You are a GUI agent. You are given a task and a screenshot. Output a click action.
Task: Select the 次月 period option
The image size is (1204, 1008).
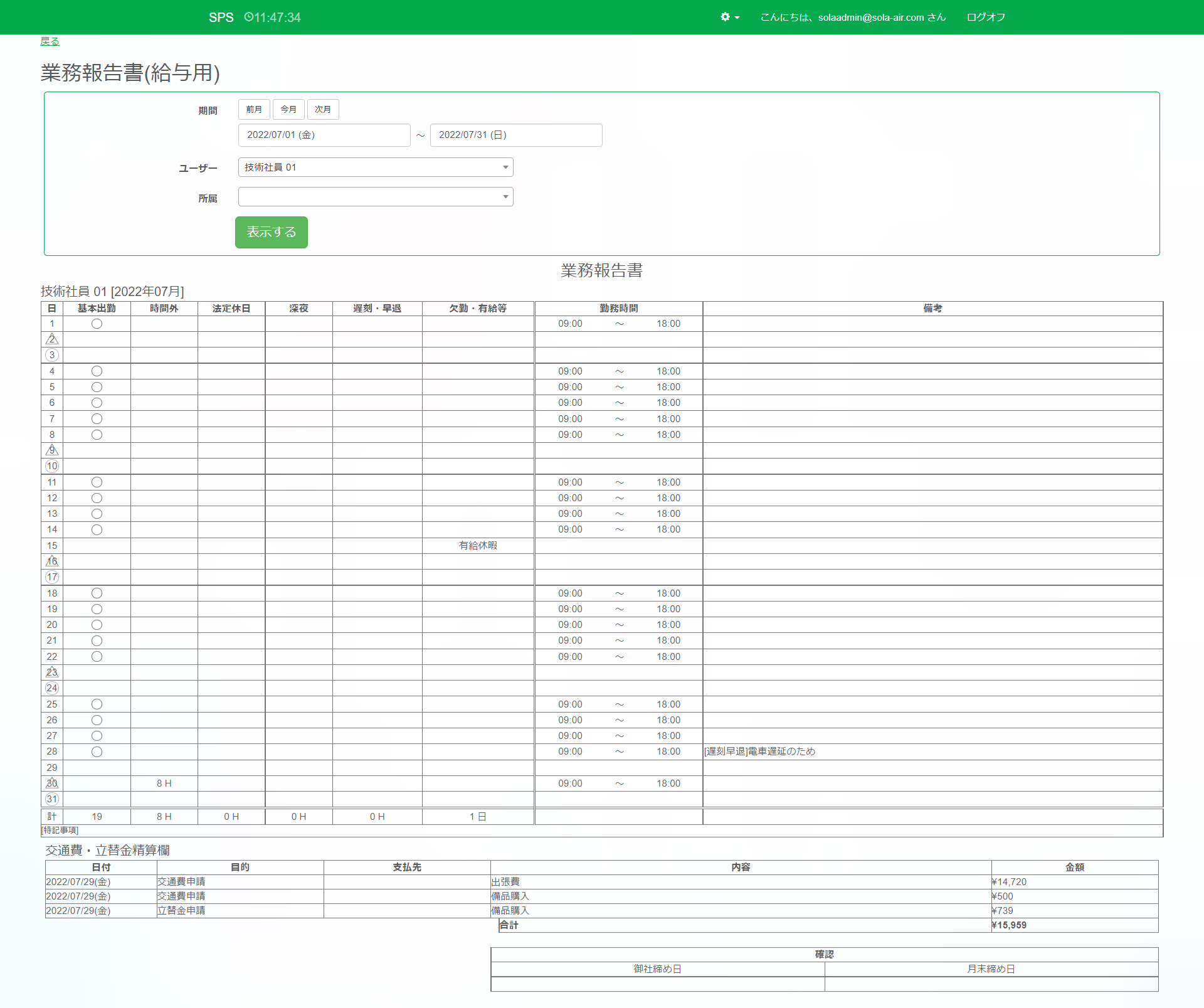[x=323, y=109]
